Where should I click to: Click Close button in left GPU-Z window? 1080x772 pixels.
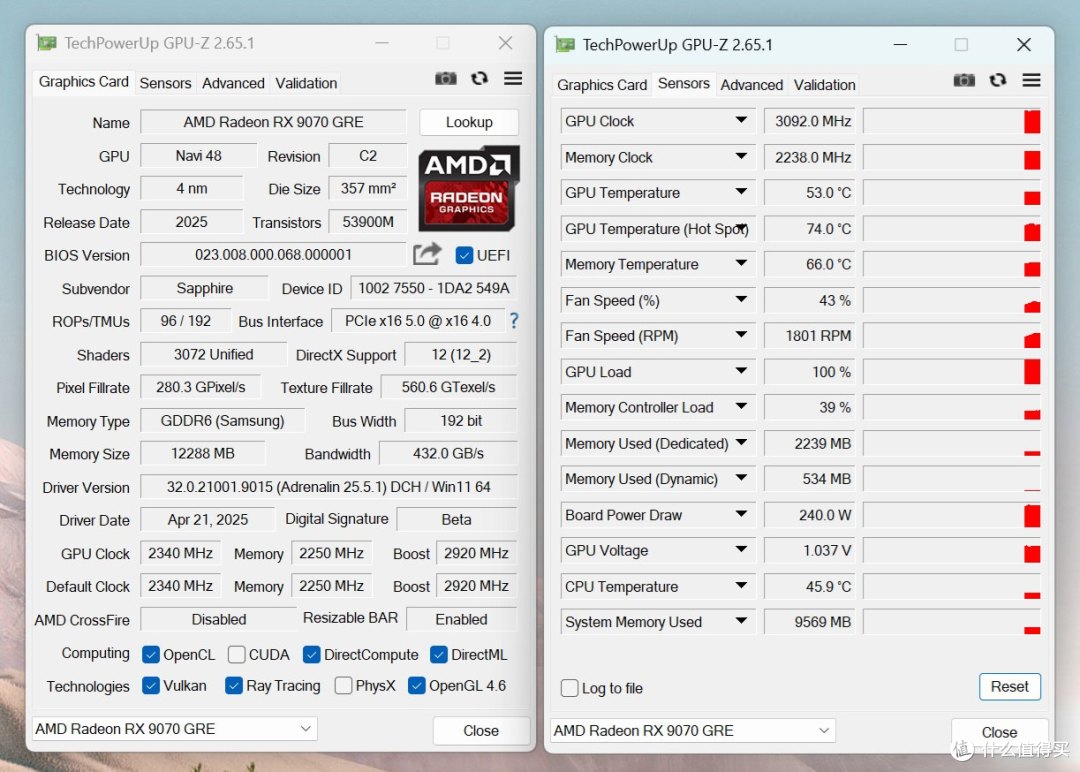pos(481,731)
